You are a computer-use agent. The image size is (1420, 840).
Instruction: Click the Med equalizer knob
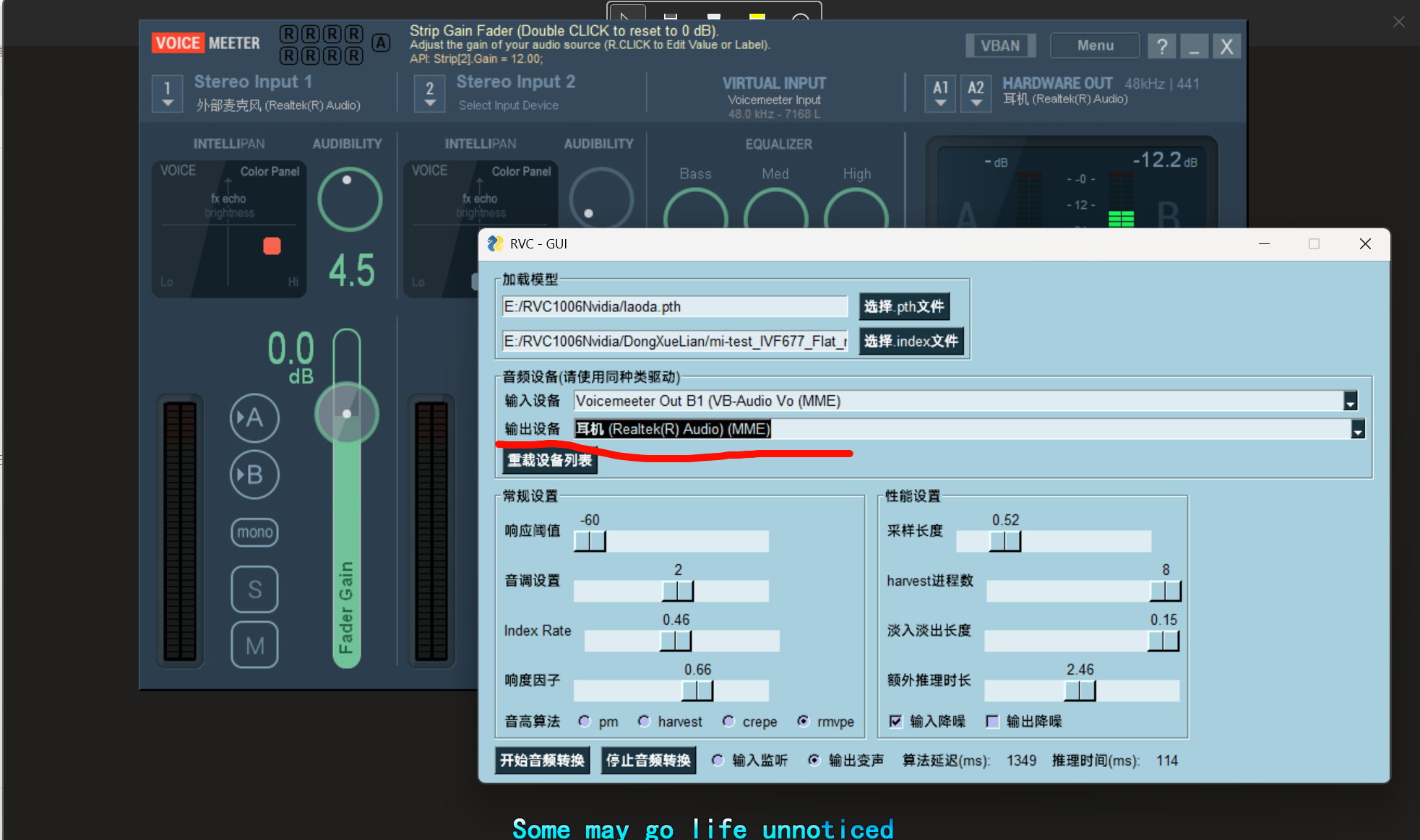pyautogui.click(x=776, y=208)
